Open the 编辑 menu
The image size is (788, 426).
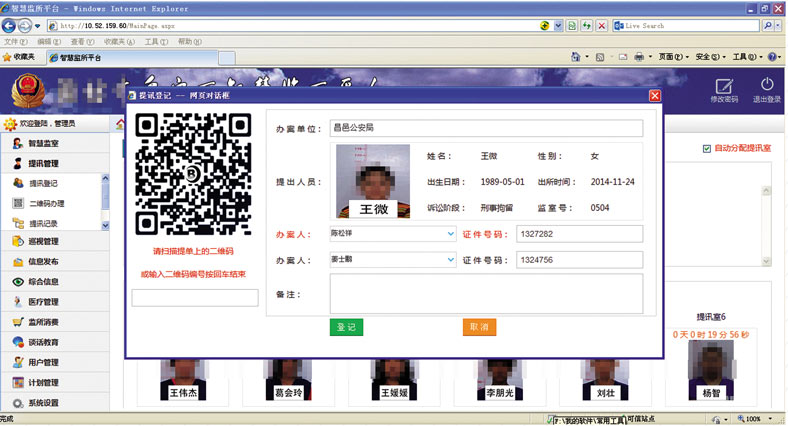(x=49, y=42)
